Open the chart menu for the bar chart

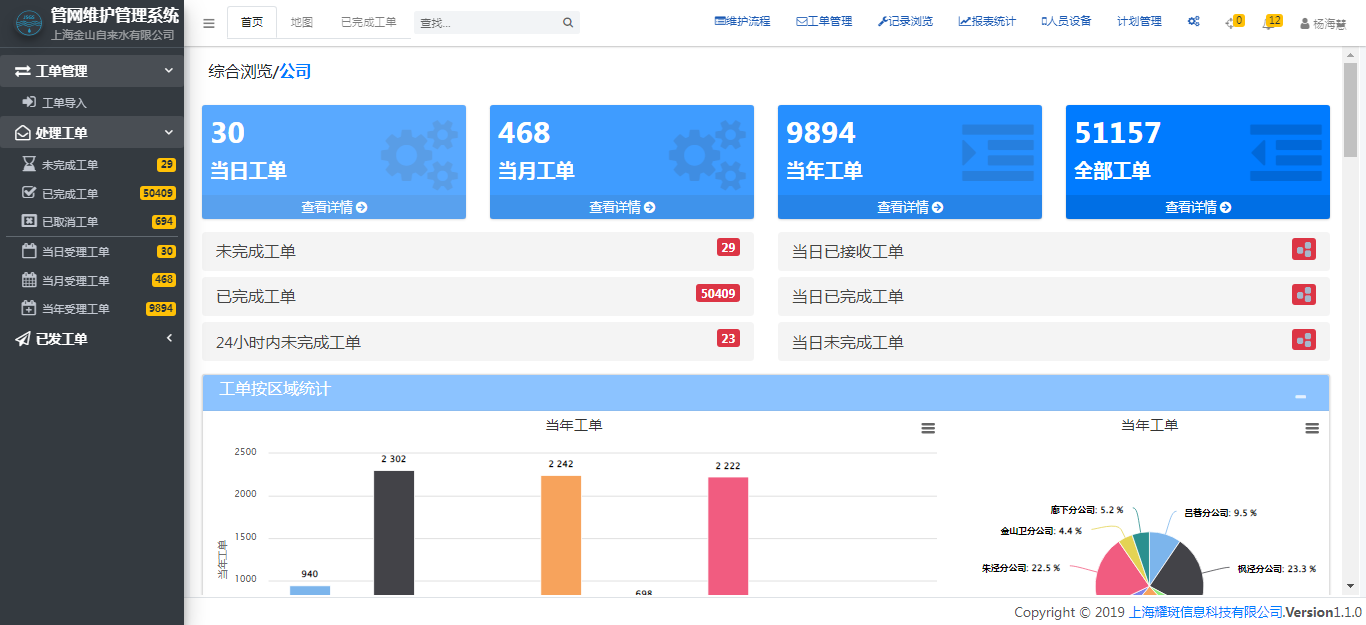[x=928, y=428]
